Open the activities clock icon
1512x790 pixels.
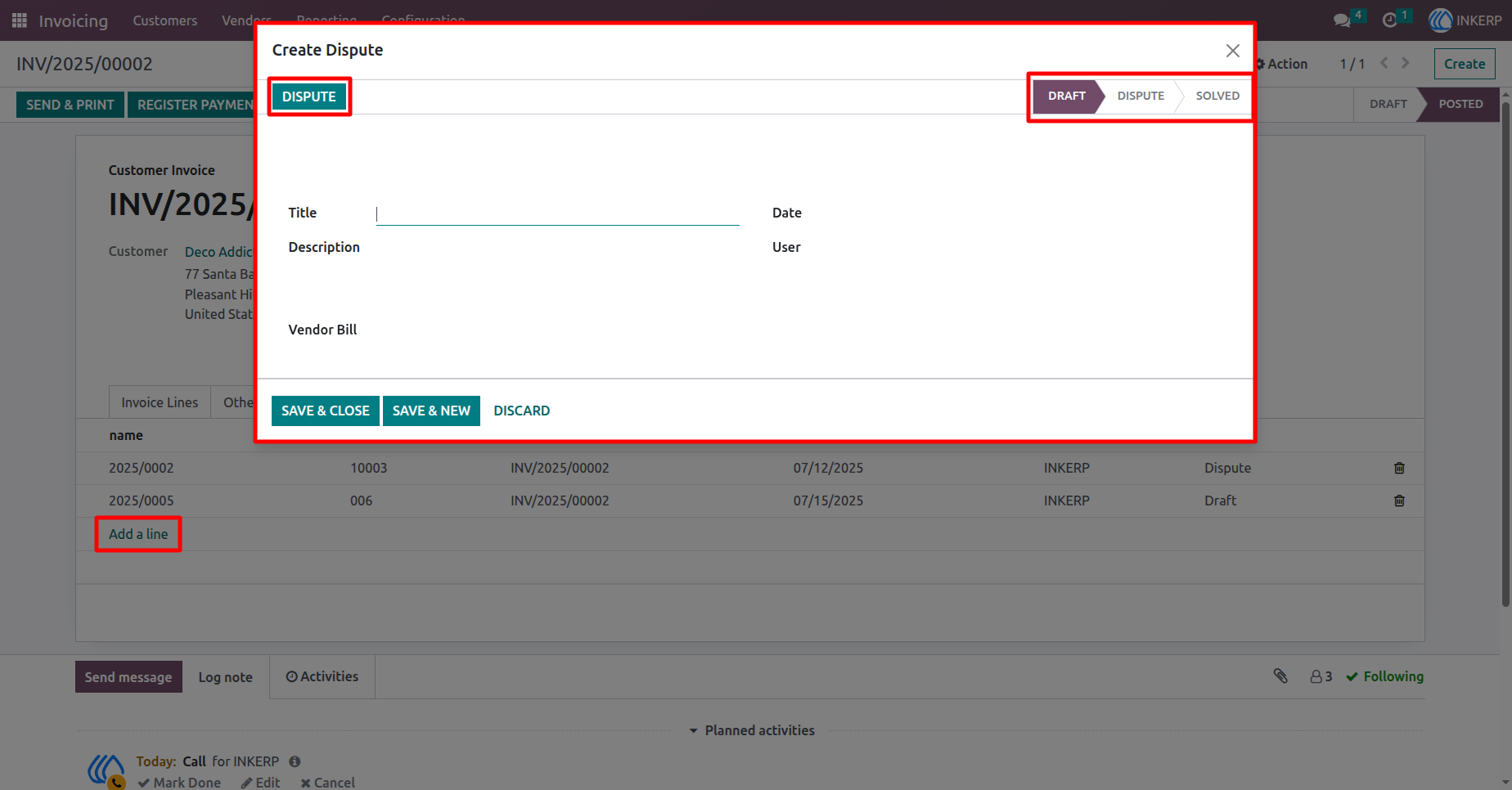pyautogui.click(x=1389, y=20)
